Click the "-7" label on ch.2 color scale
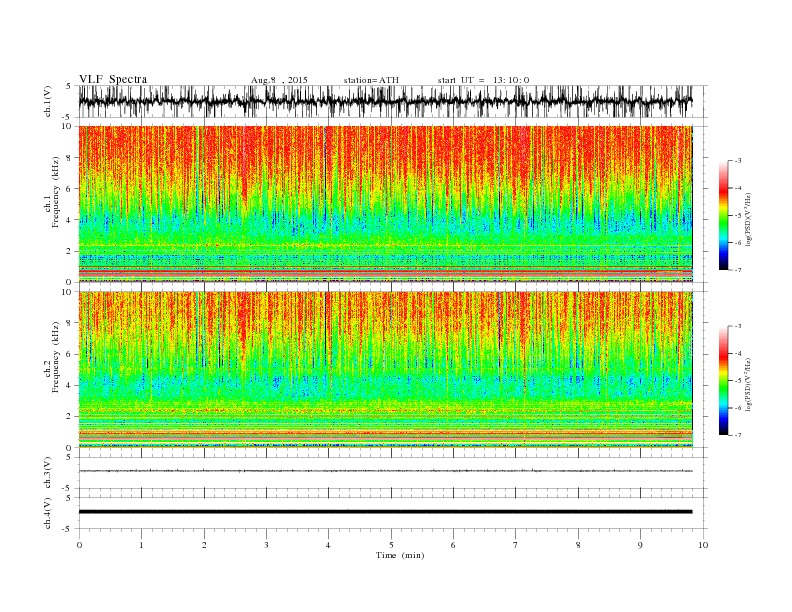Viewport: 792px width, 612px height. [738, 435]
